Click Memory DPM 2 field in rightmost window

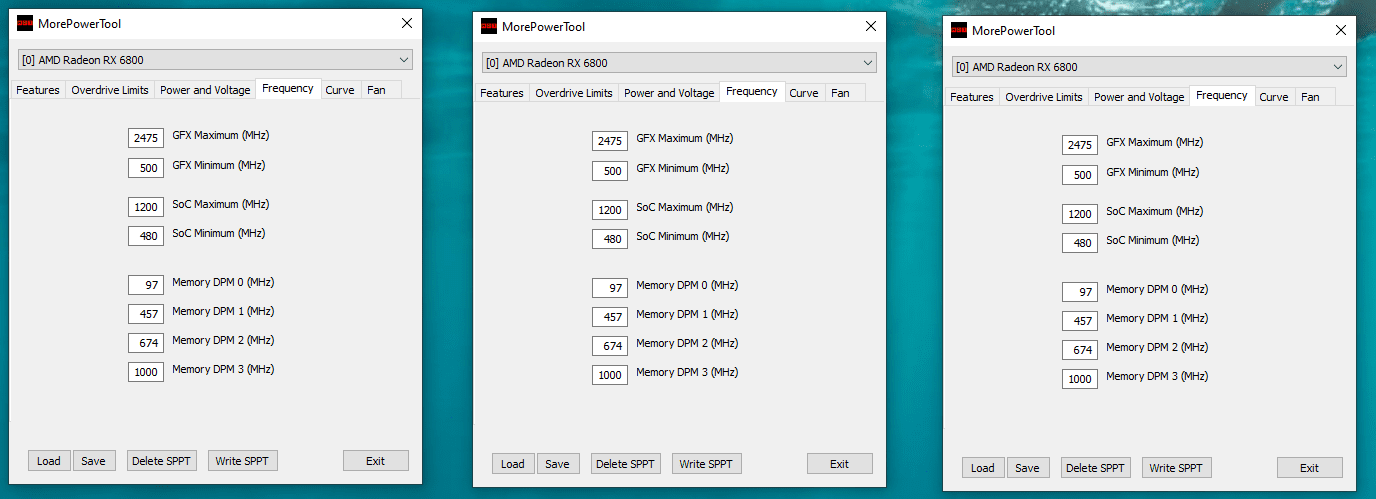(1080, 349)
